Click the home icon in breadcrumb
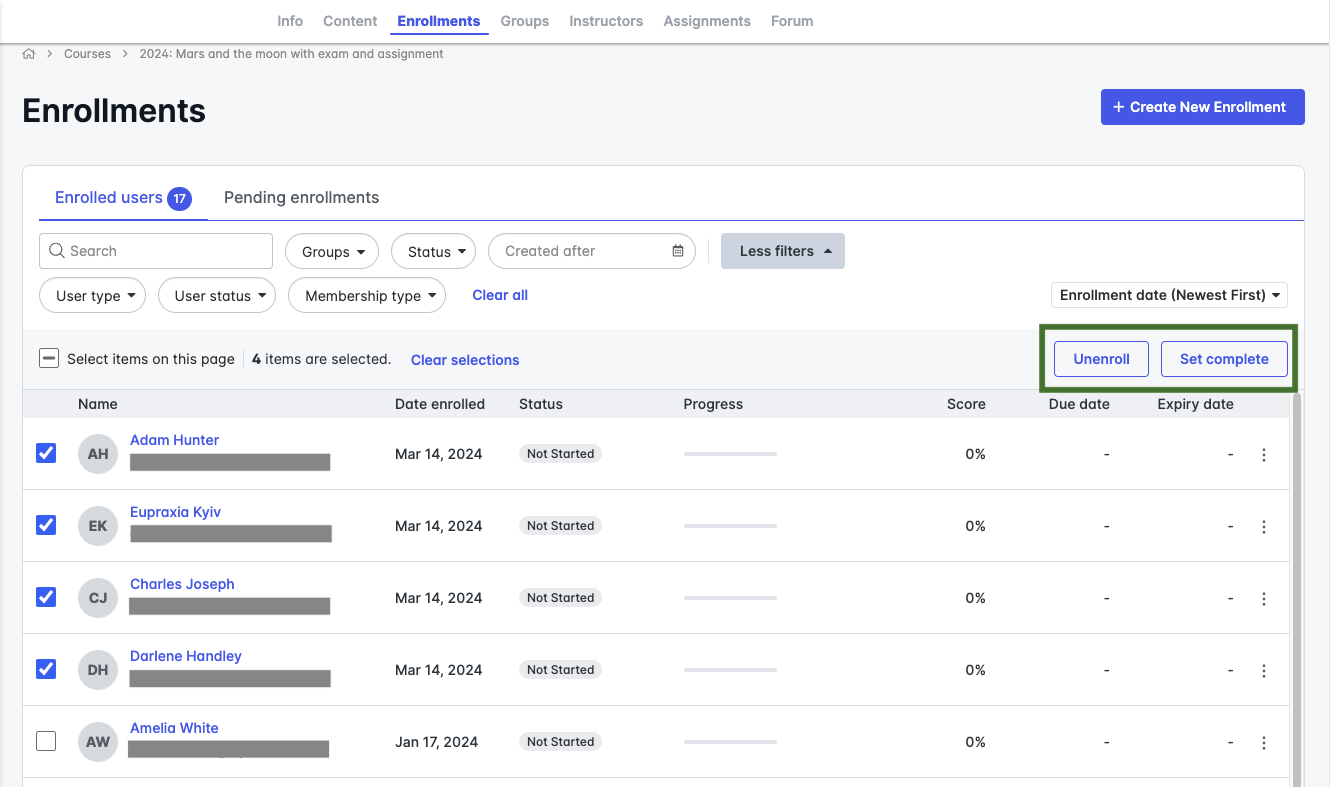 point(29,54)
